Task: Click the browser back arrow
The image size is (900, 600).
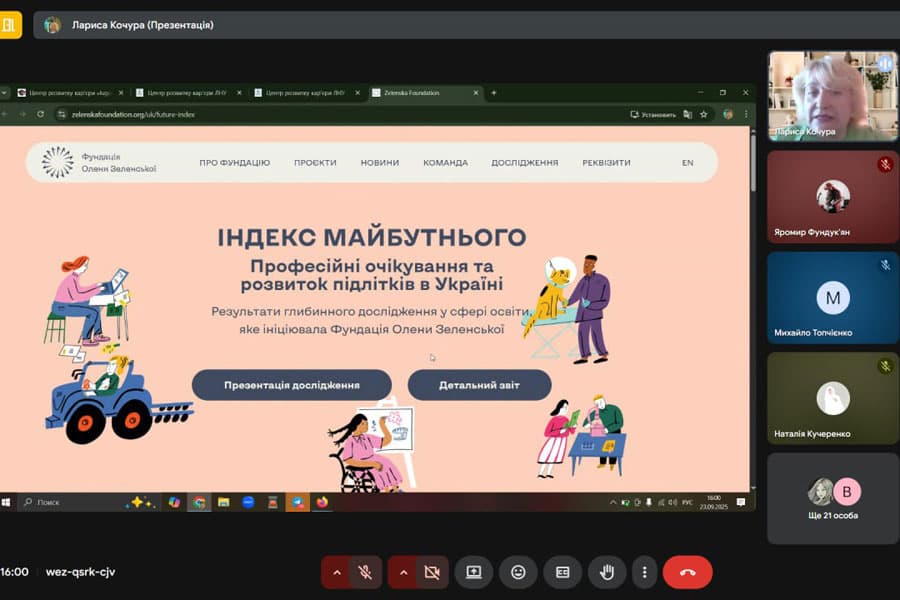Action: coord(5,114)
